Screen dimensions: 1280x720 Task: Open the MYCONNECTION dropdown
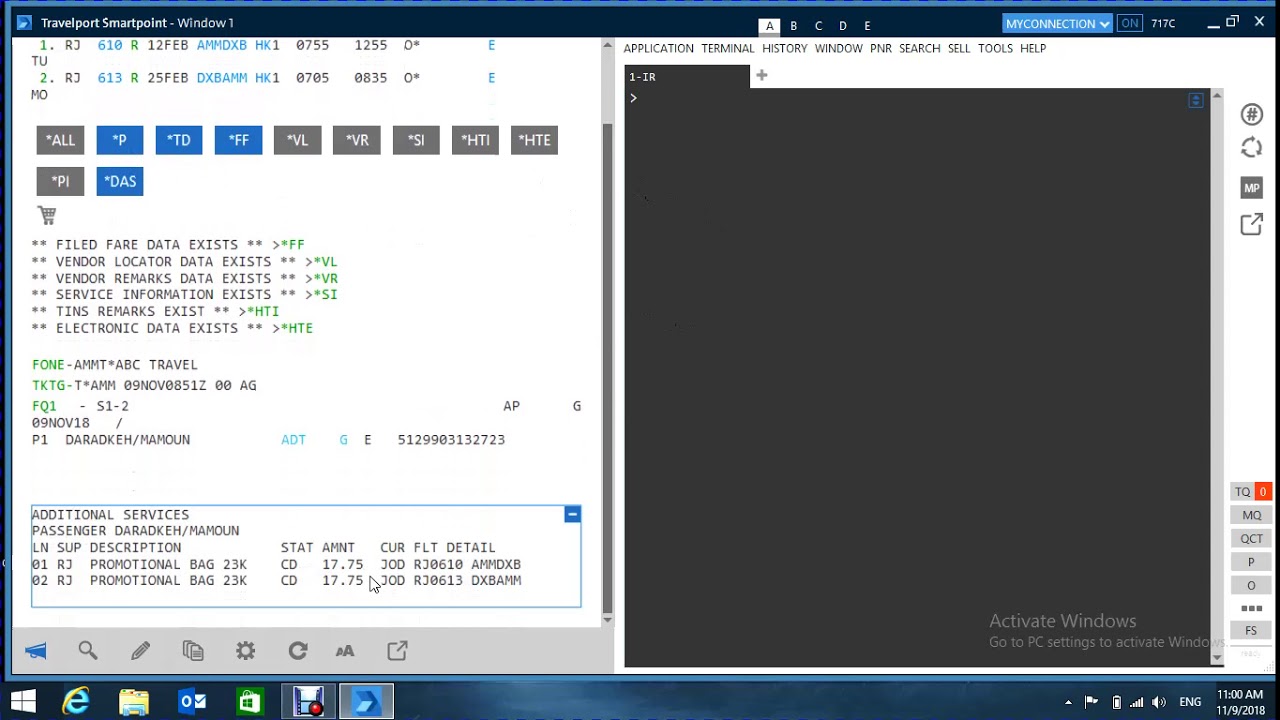point(1057,23)
